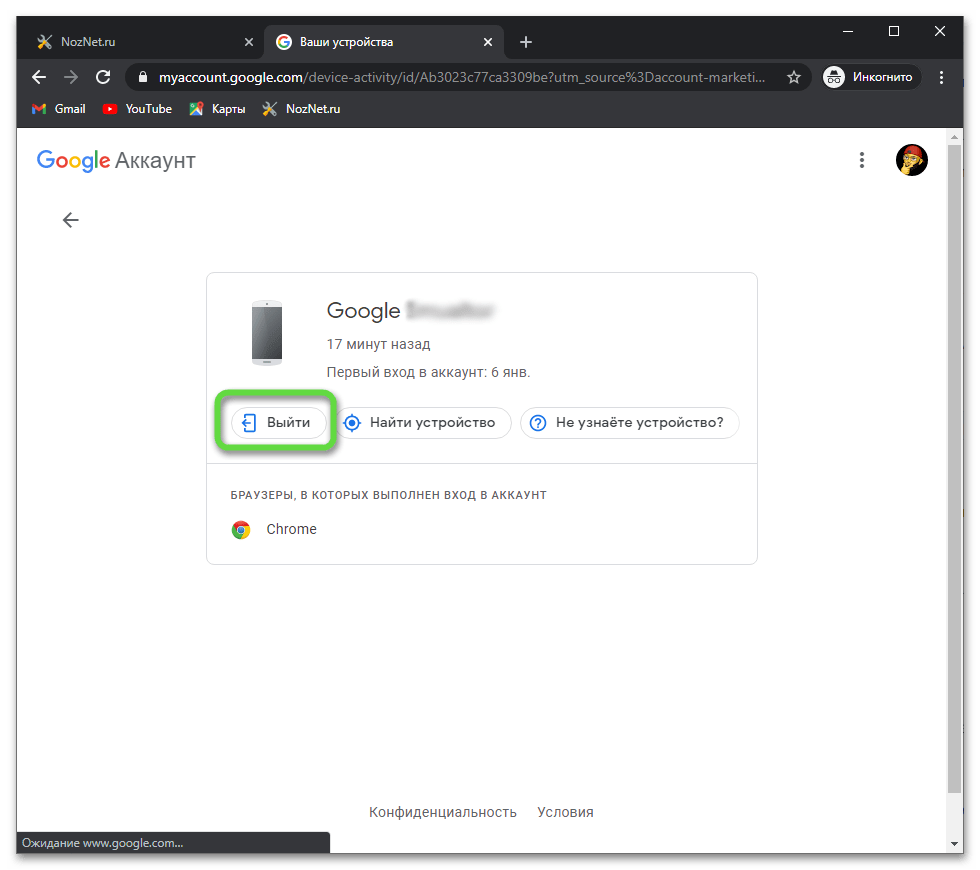Open the Chrome three-dot menu
This screenshot has width=980, height=870.
(x=941, y=77)
